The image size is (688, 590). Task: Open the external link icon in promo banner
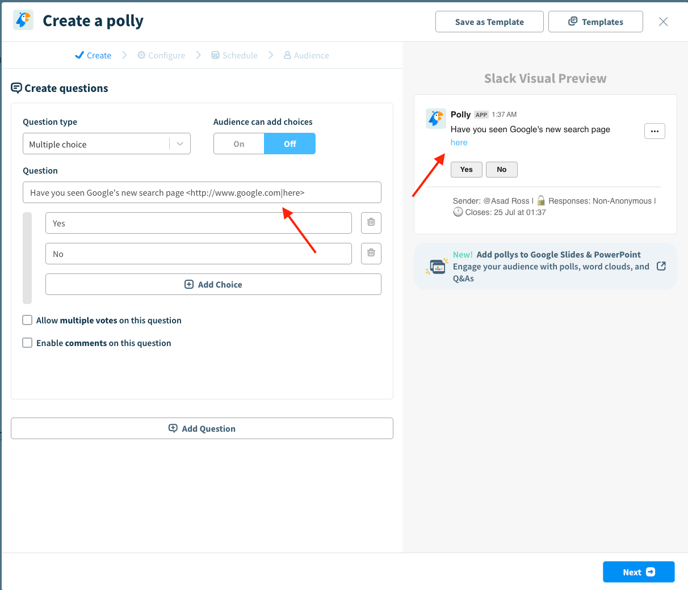pyautogui.click(x=661, y=266)
